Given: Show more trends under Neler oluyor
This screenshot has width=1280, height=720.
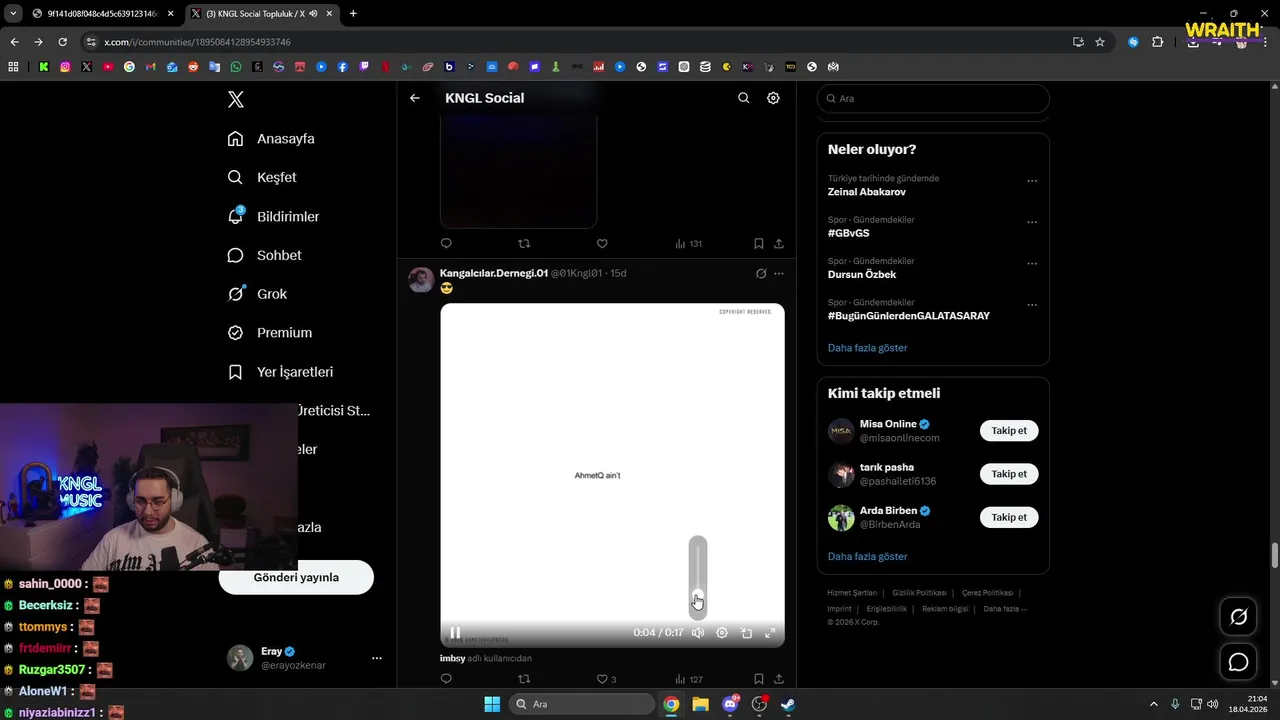Looking at the screenshot, I should click(868, 348).
